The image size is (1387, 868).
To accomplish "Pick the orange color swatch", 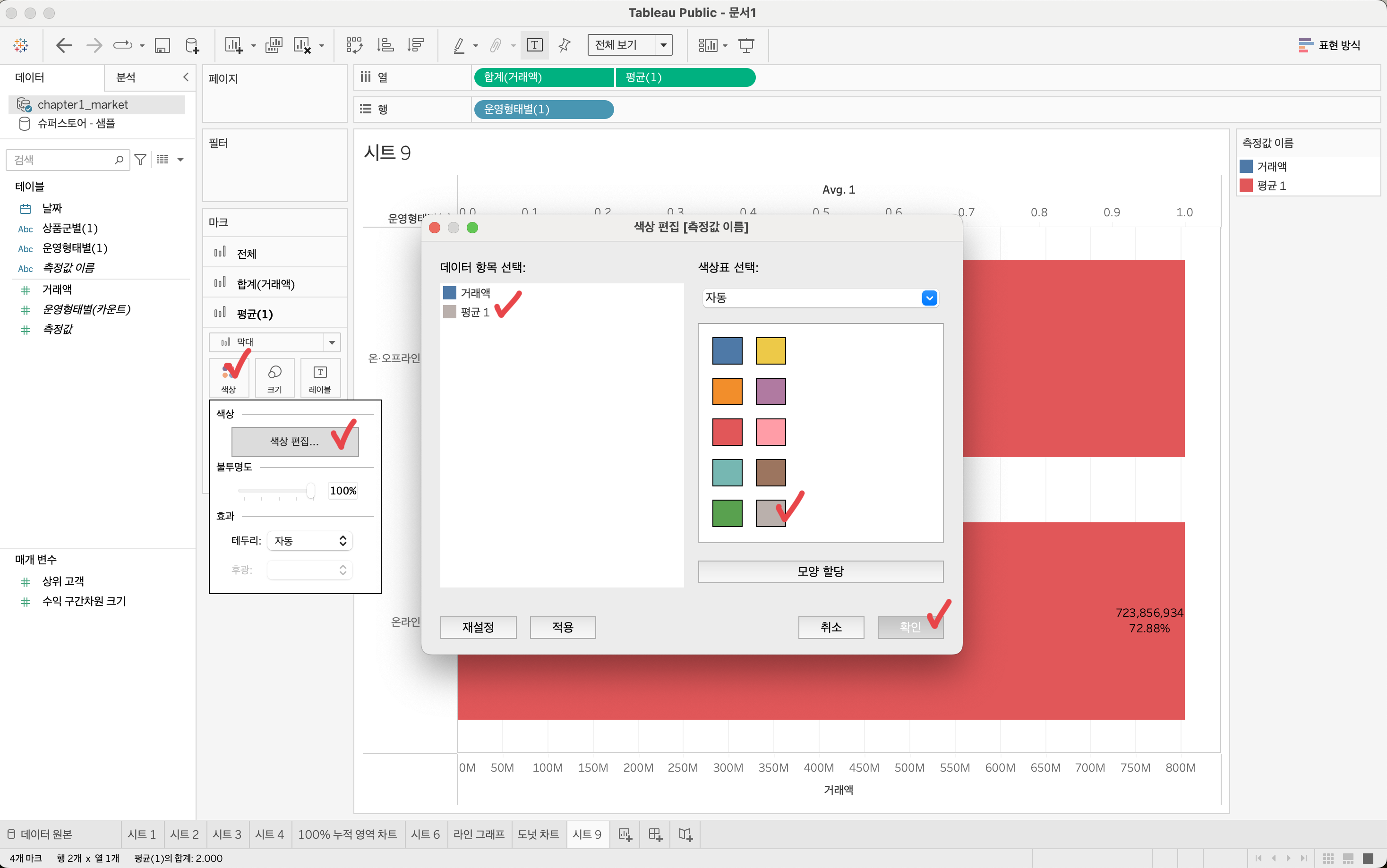I will (727, 391).
